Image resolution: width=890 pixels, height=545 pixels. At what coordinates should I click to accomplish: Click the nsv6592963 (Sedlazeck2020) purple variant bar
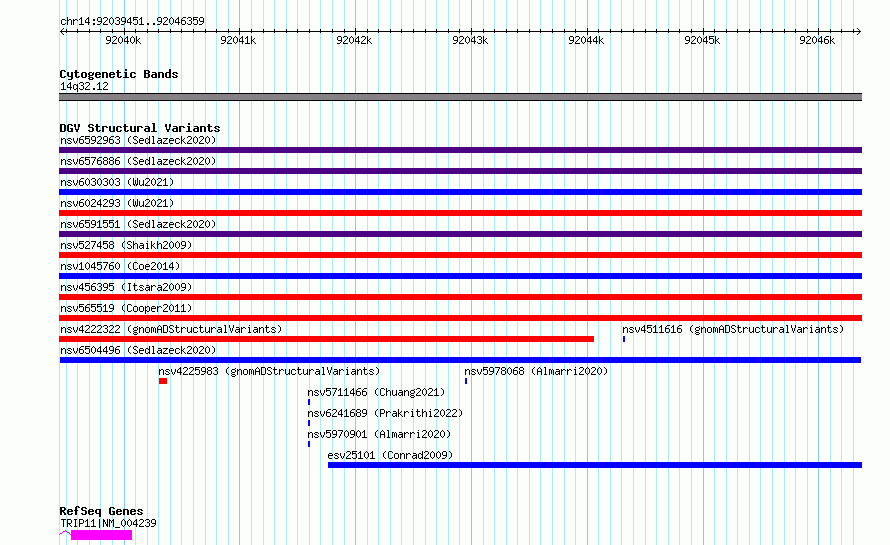click(x=460, y=150)
